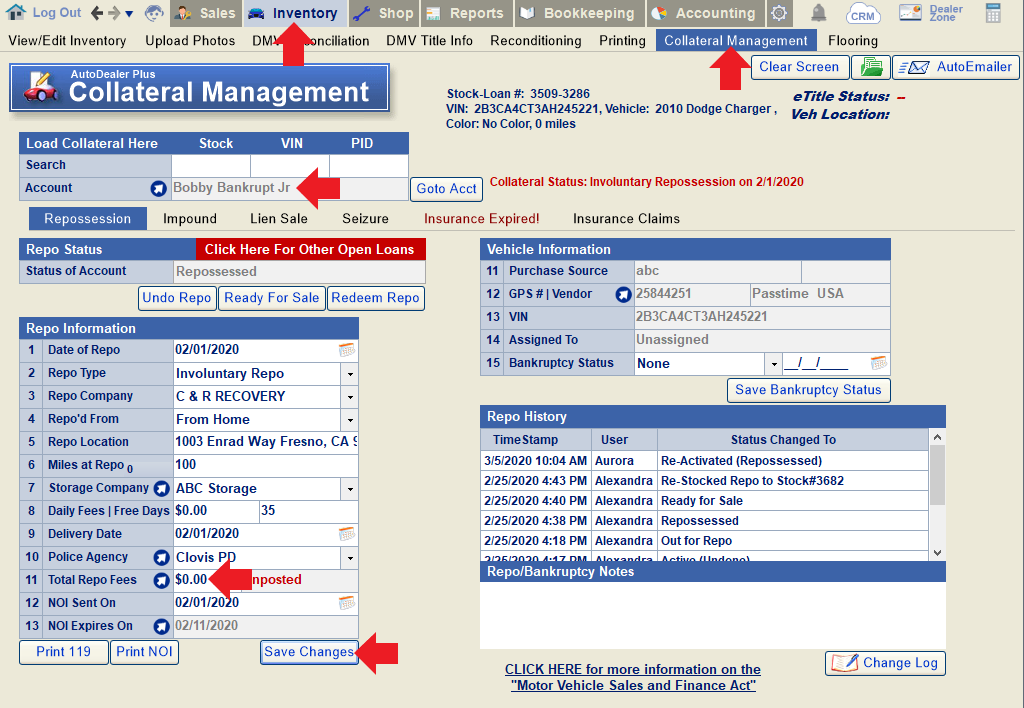Image resolution: width=1024 pixels, height=708 pixels.
Task: Open the settings gear icon
Action: pyautogui.click(x=778, y=13)
